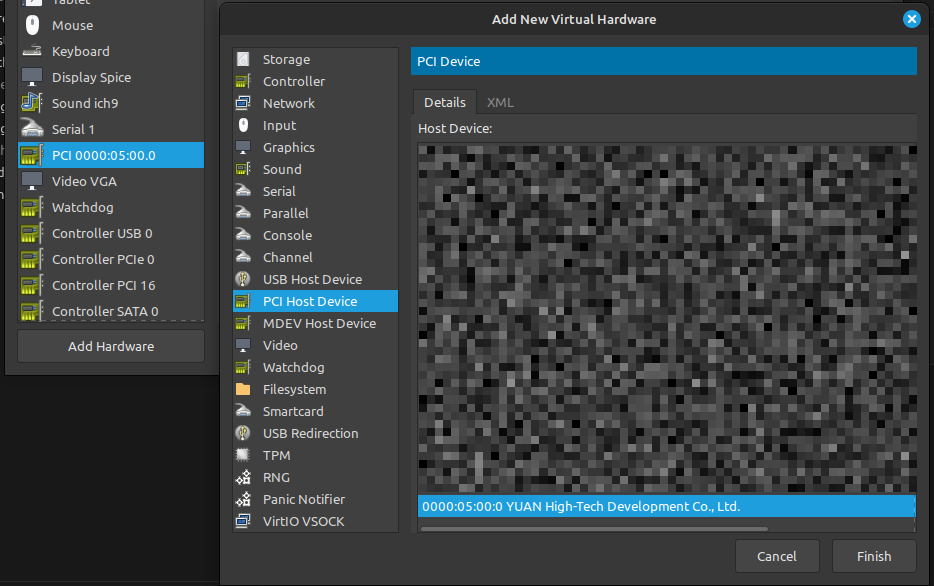Click the Finish button
934x586 pixels.
tap(873, 556)
